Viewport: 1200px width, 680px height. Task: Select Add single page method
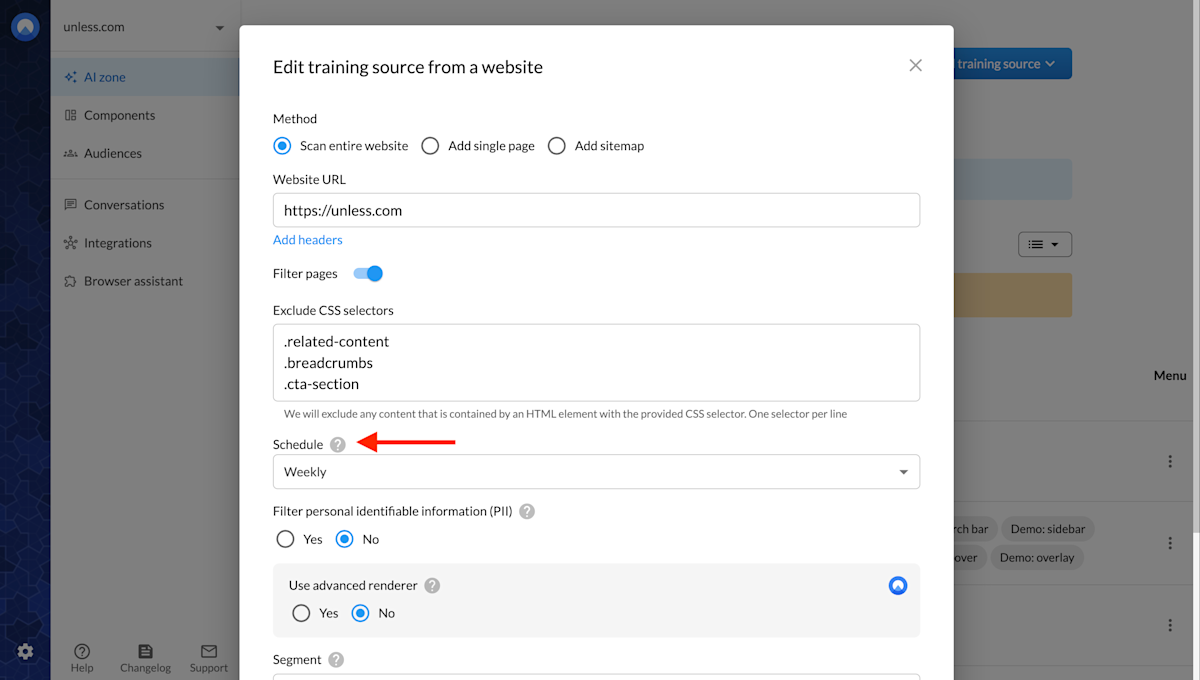coord(430,146)
